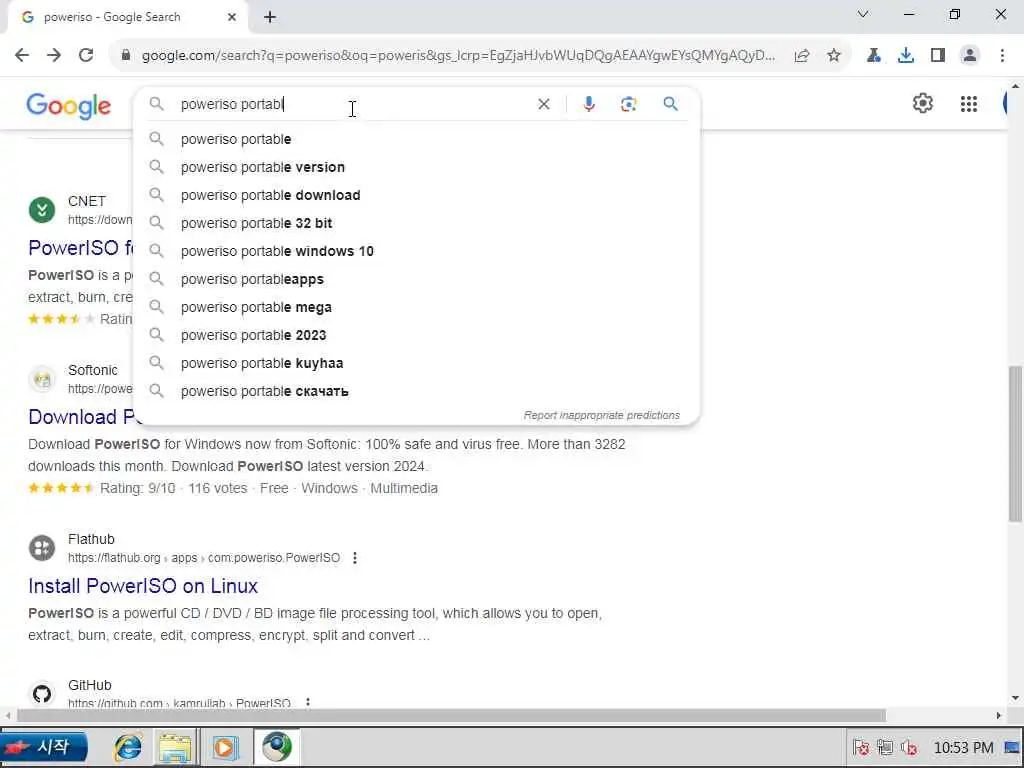Clear the search box with the X
Viewport: 1024px width, 768px height.
543,104
